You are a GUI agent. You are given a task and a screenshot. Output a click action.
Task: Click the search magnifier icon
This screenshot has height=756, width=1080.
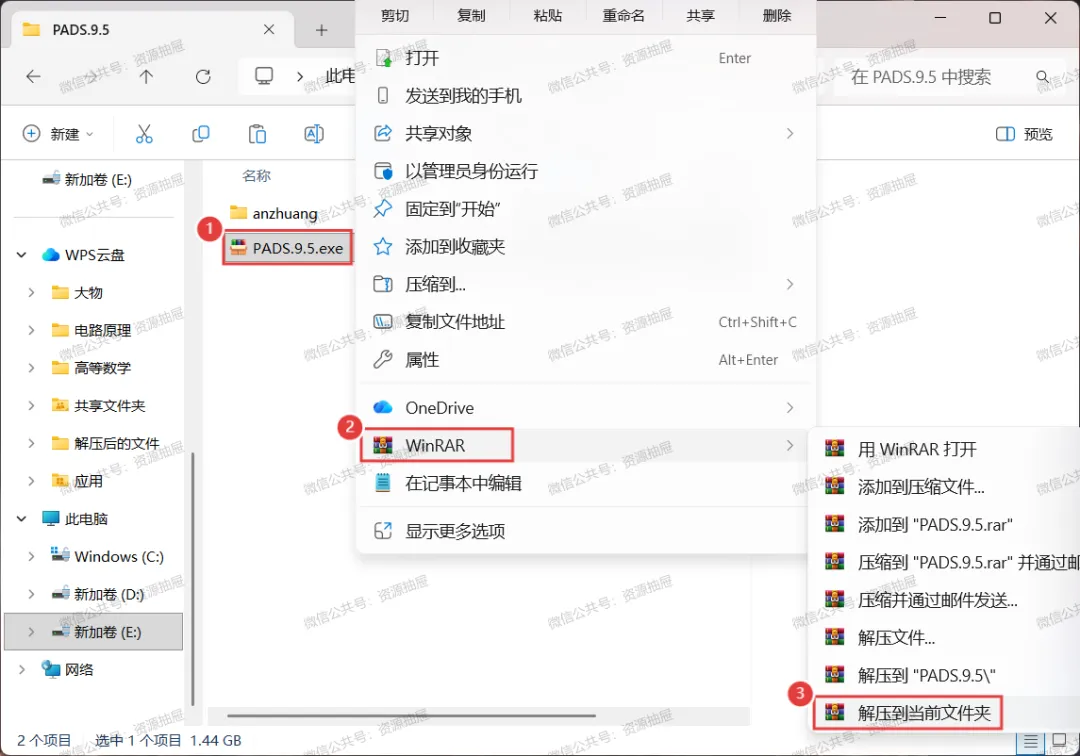1043,76
